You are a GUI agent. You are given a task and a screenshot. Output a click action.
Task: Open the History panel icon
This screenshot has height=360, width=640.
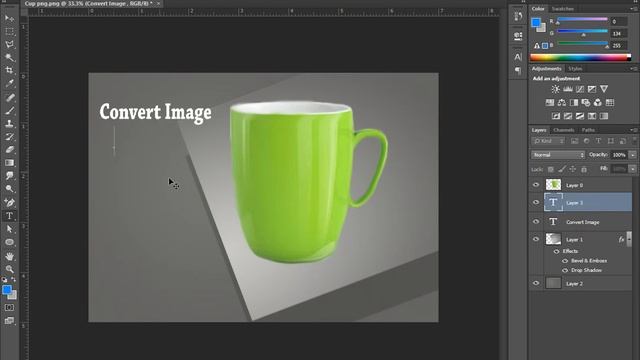point(518,16)
